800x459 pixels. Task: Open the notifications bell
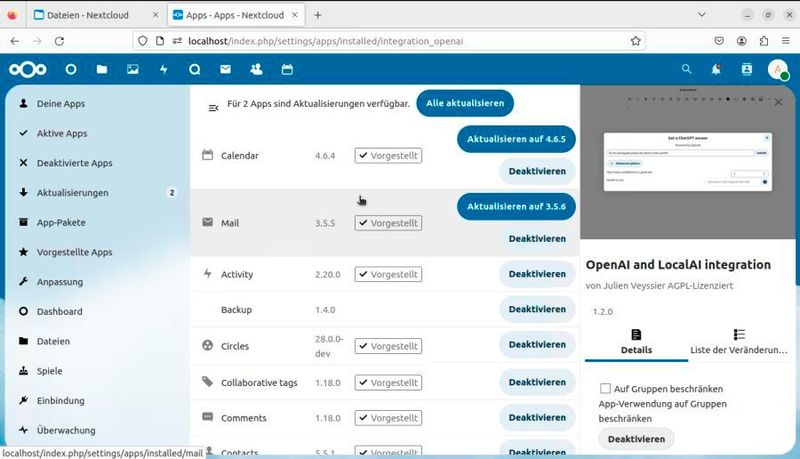[x=716, y=69]
